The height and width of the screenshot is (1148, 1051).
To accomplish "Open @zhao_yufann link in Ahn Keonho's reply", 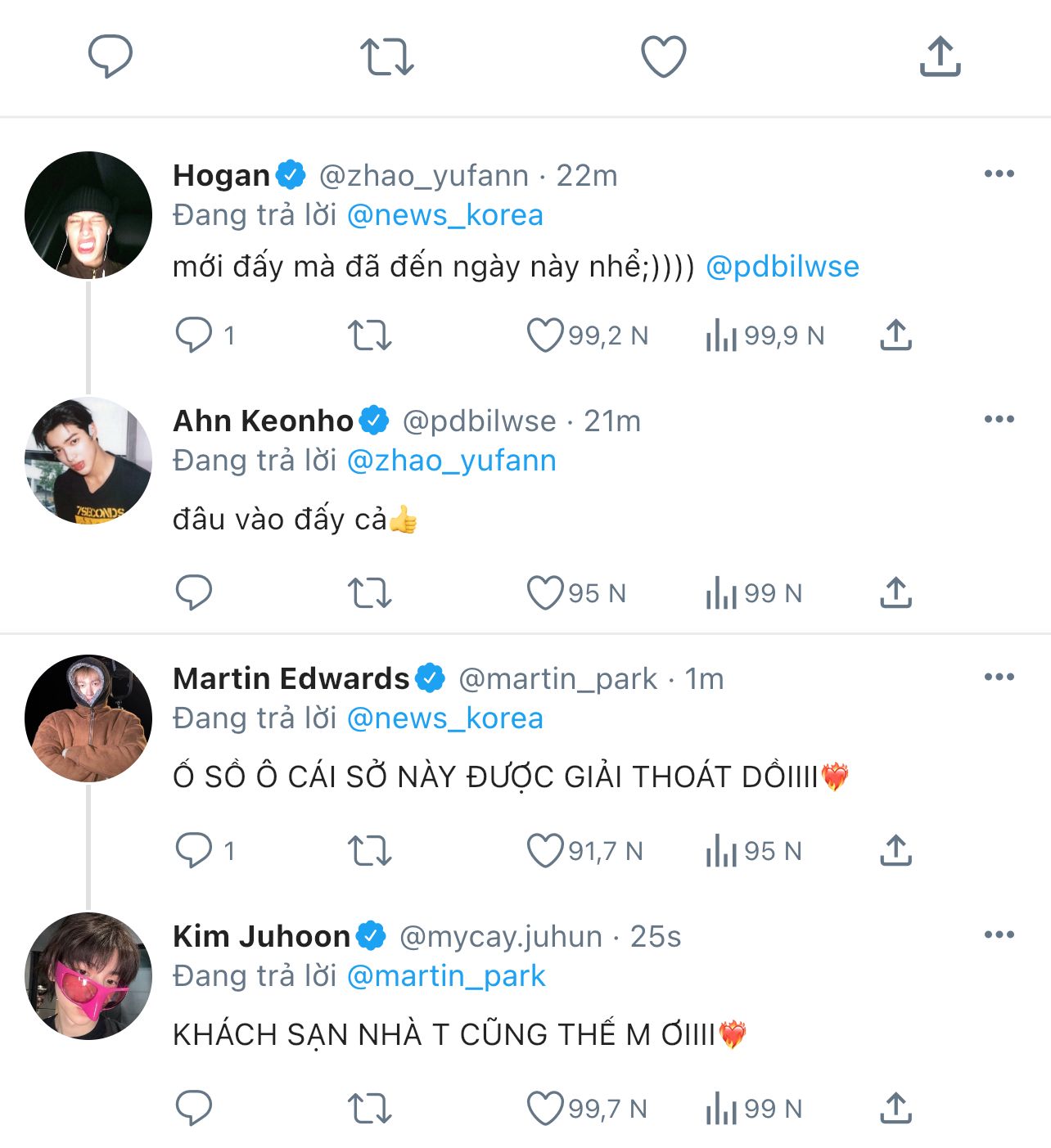I will (x=451, y=461).
